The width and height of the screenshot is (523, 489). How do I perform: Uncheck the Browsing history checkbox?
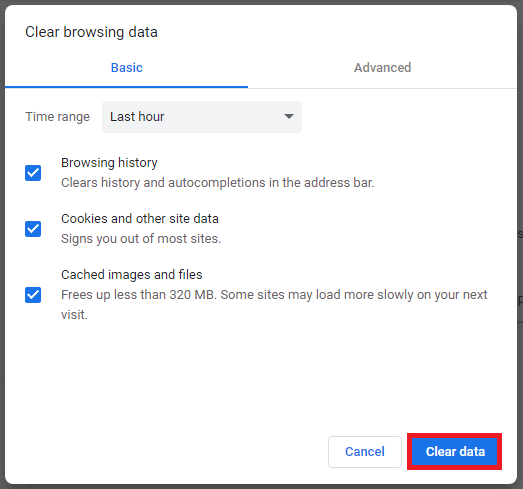click(x=33, y=173)
